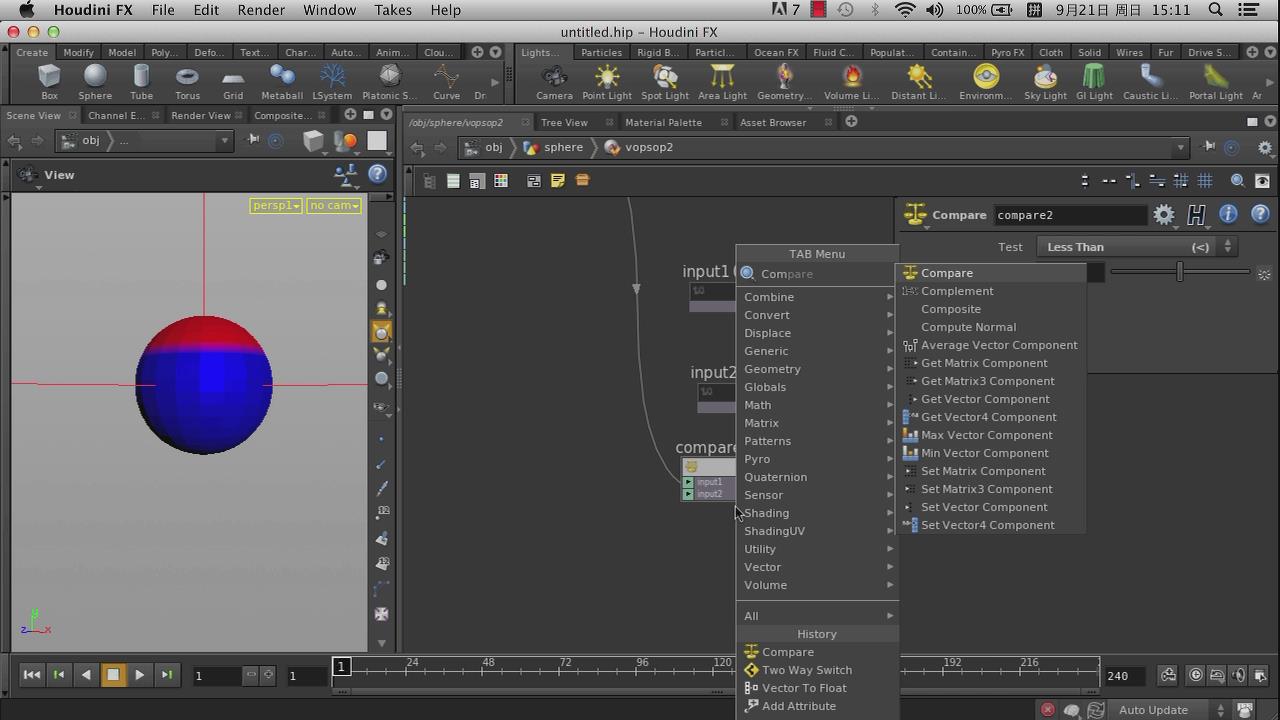The image size is (1280, 720).
Task: Open the Render menu
Action: point(260,10)
